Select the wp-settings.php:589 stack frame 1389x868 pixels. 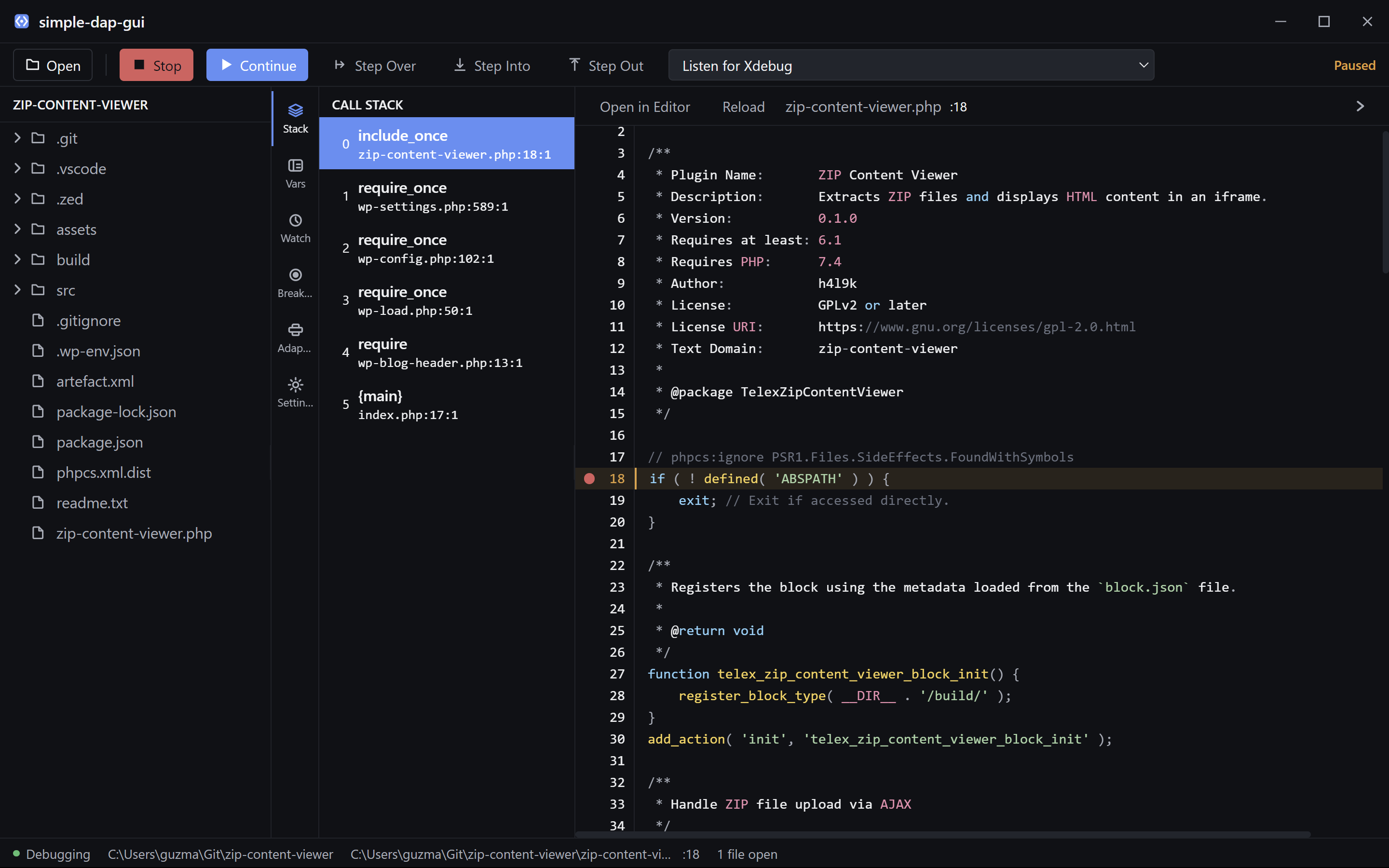447,196
